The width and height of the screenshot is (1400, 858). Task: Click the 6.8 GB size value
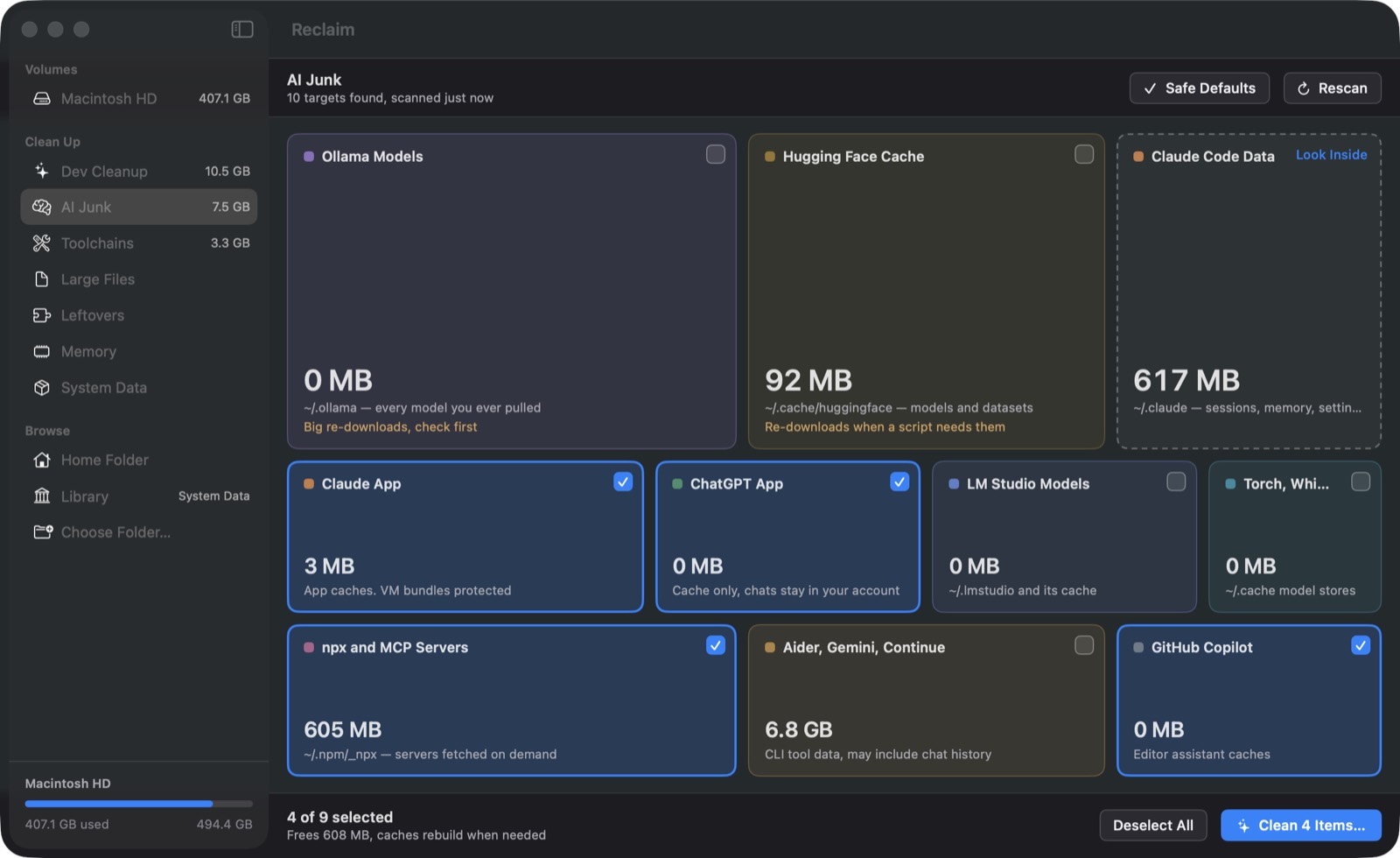[799, 729]
